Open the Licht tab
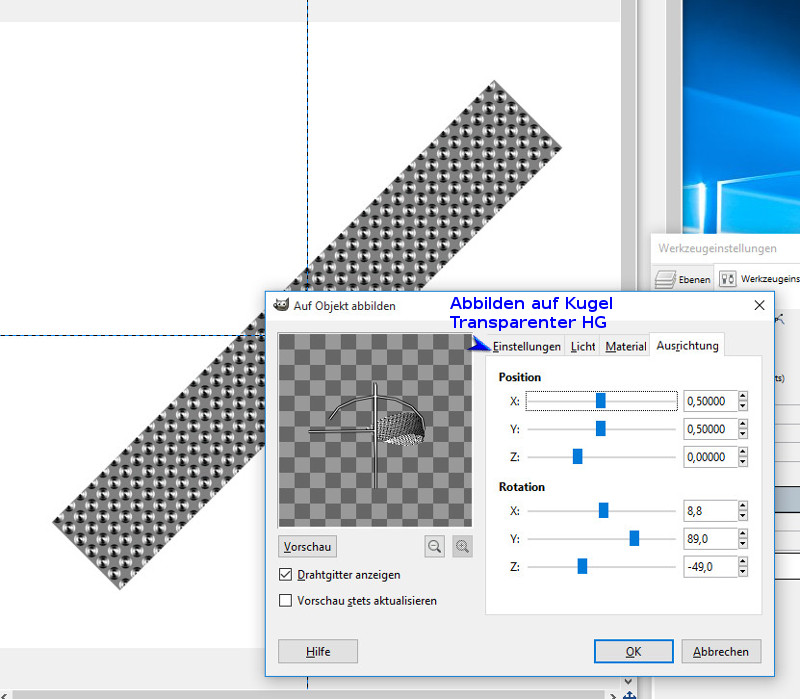Image resolution: width=800 pixels, height=699 pixels. (583, 346)
